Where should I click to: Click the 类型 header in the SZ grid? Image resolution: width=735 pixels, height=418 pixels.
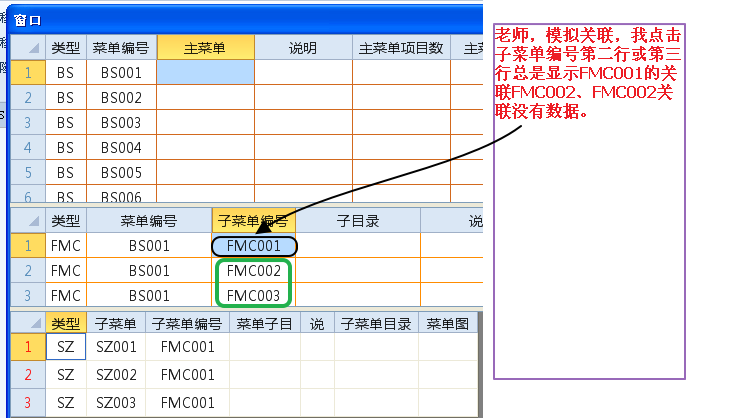coord(66,323)
